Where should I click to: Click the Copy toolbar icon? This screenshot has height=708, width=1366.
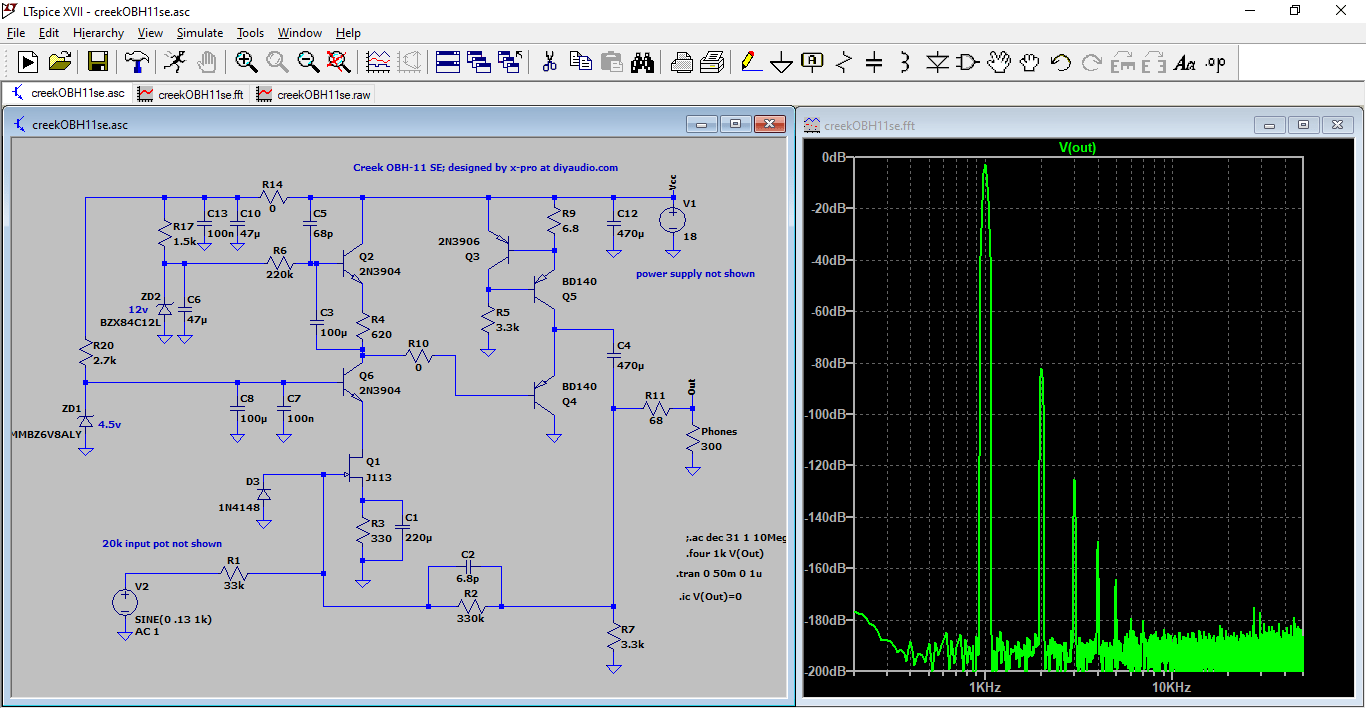tap(580, 62)
